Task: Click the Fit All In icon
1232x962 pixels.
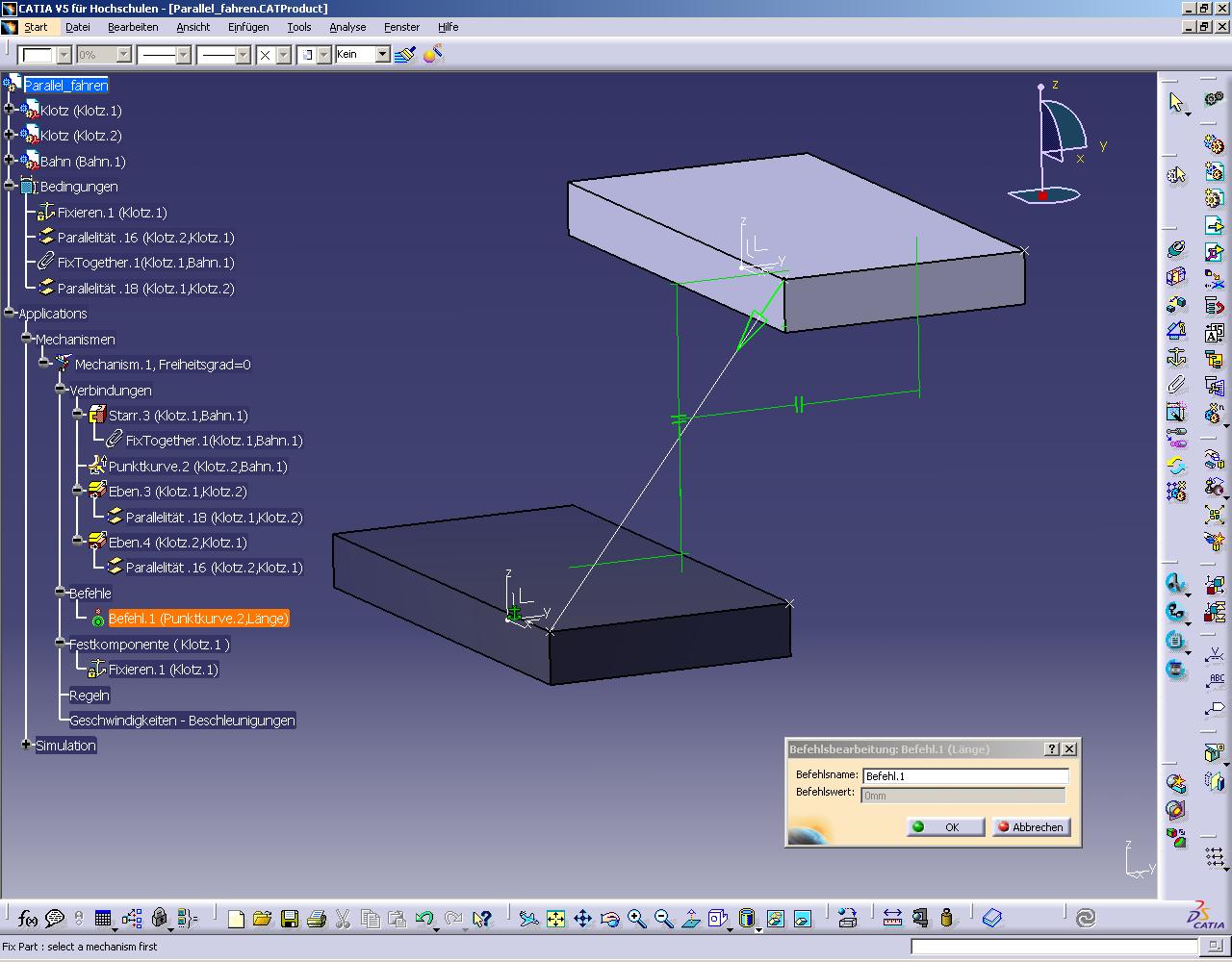Action: [555, 919]
